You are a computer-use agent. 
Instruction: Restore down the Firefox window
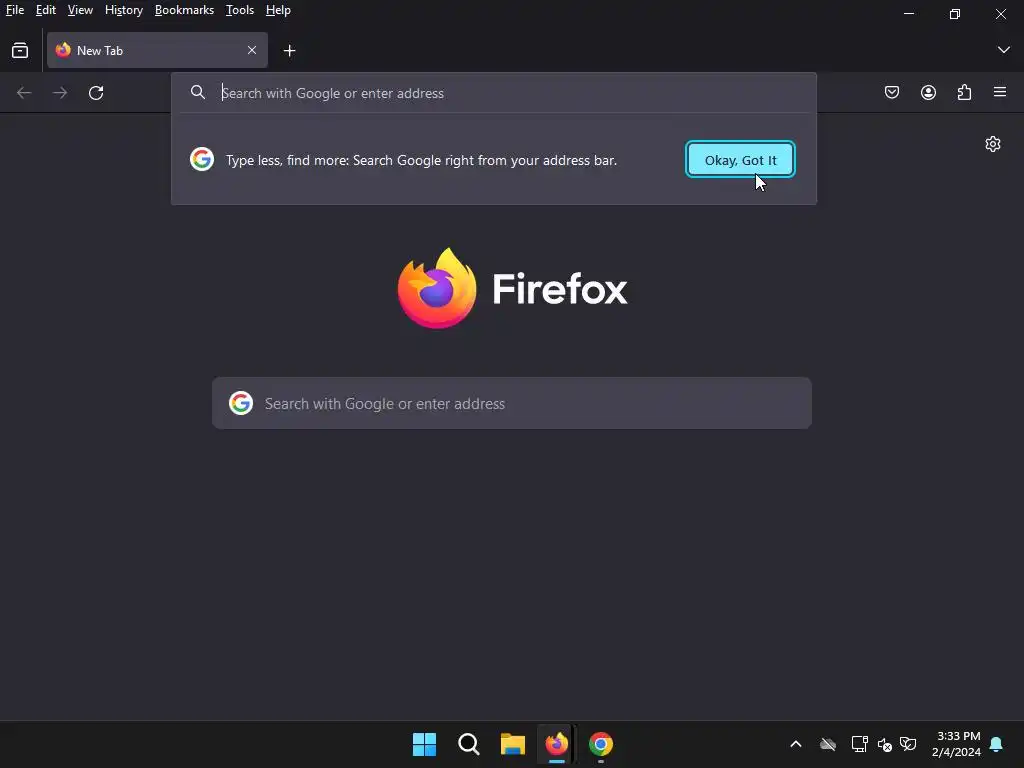click(x=955, y=14)
